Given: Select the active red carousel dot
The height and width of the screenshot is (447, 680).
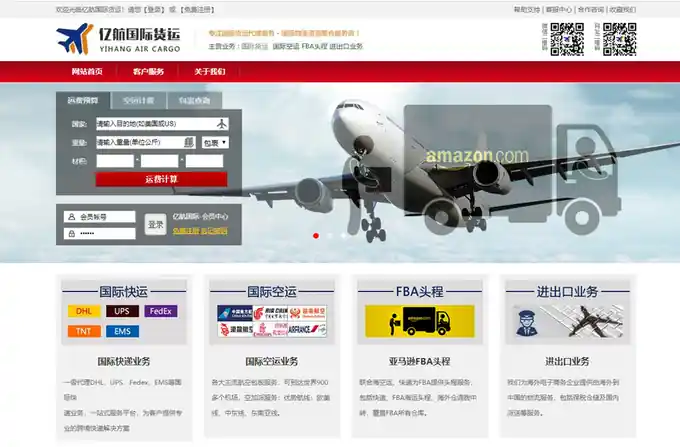Looking at the screenshot, I should [x=316, y=235].
